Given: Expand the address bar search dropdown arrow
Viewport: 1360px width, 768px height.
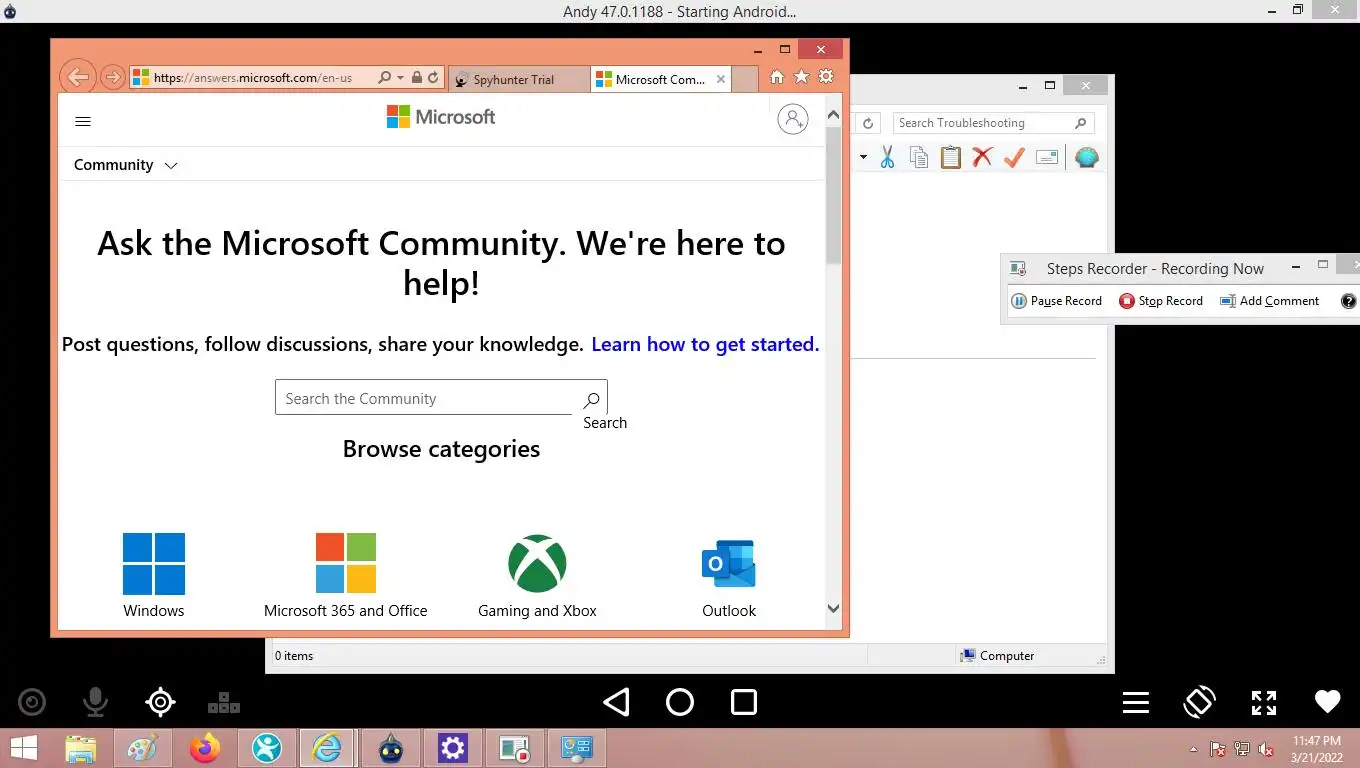Looking at the screenshot, I should pos(400,77).
